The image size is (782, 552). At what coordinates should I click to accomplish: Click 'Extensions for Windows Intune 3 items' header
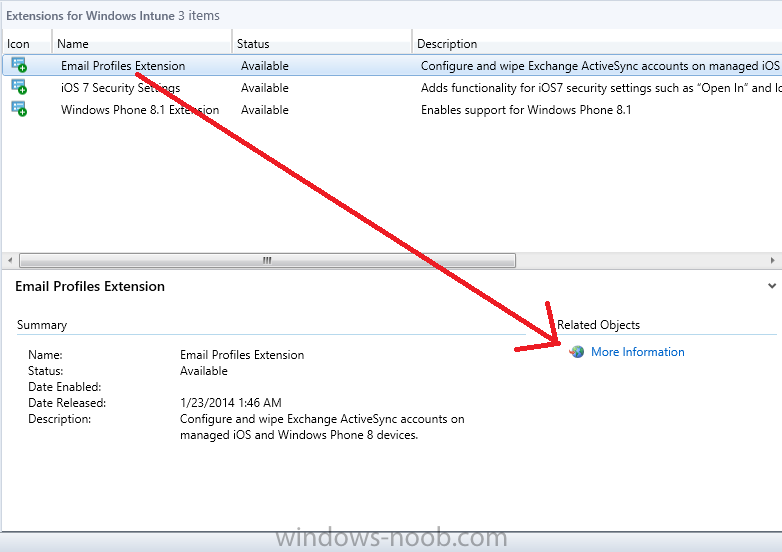point(113,15)
